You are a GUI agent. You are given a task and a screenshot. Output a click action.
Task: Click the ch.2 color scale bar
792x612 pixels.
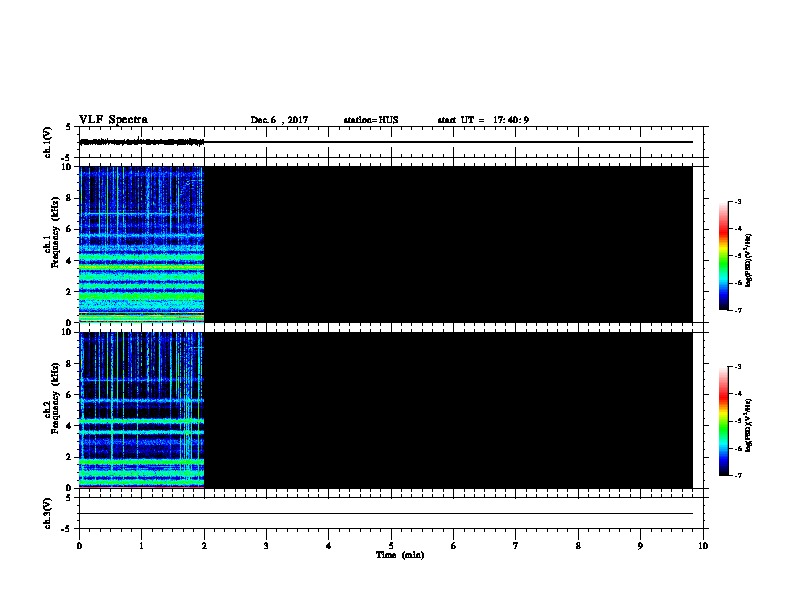[724, 421]
